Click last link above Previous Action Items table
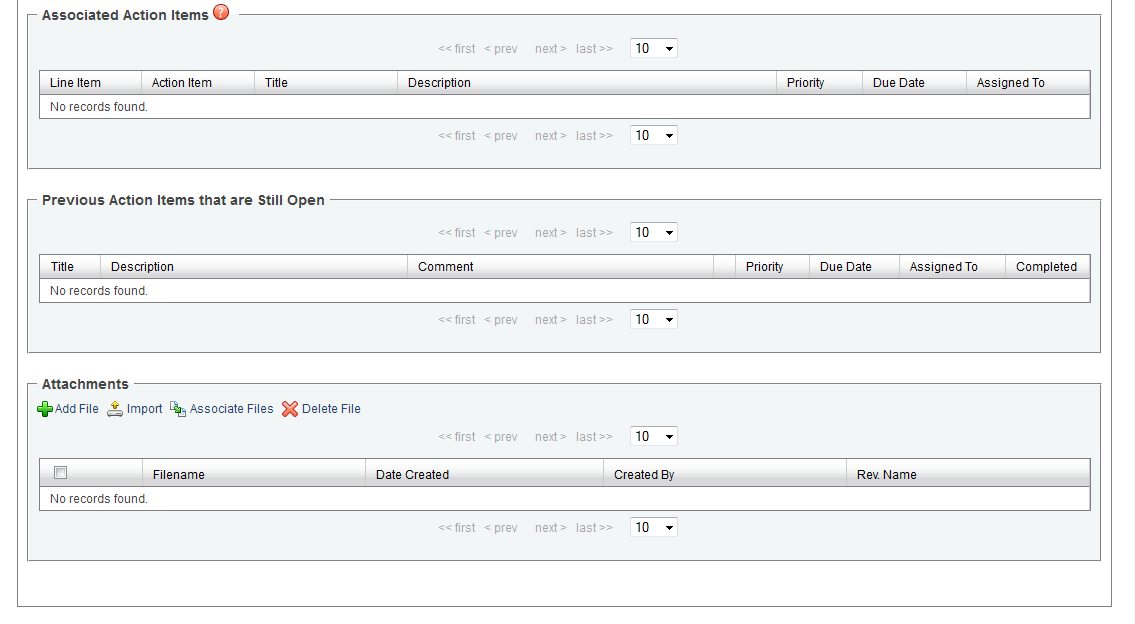Viewport: 1135px width, 624px height. pos(594,232)
